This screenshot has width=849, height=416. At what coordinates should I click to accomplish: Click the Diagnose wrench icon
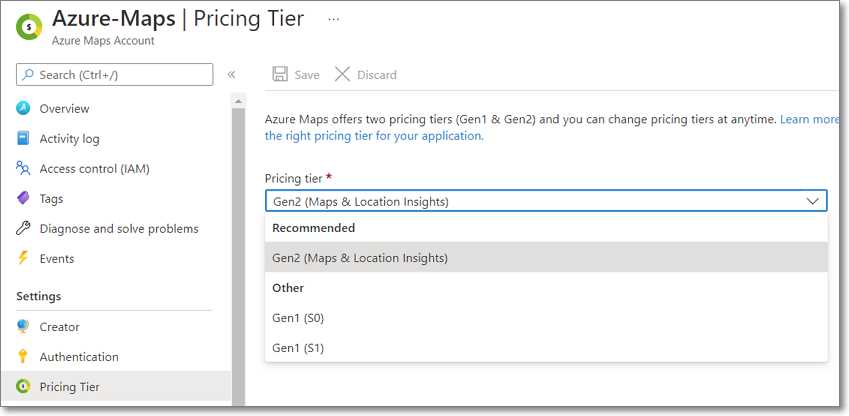point(23,229)
